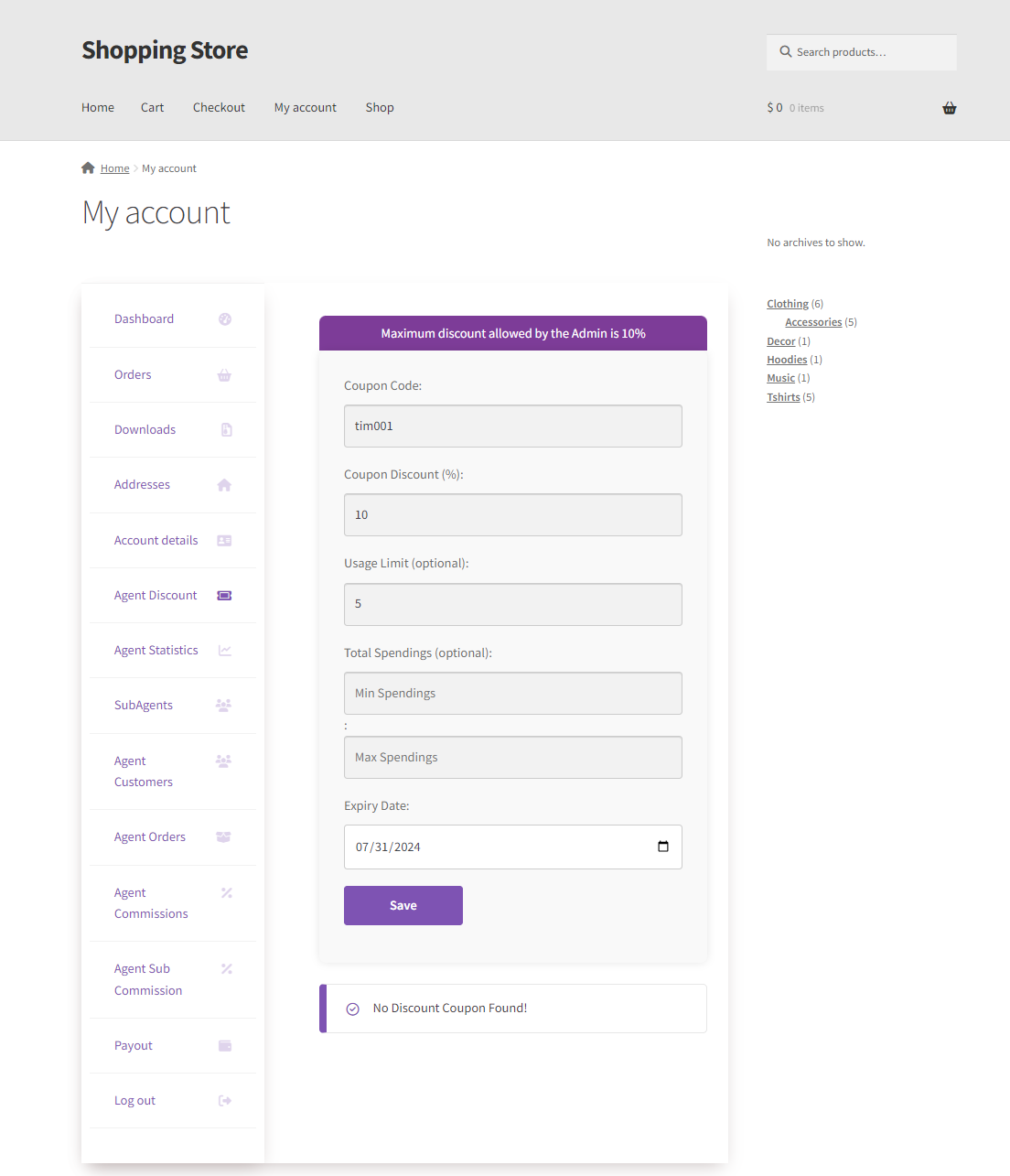Click the Agent Discount ticket icon

224,596
